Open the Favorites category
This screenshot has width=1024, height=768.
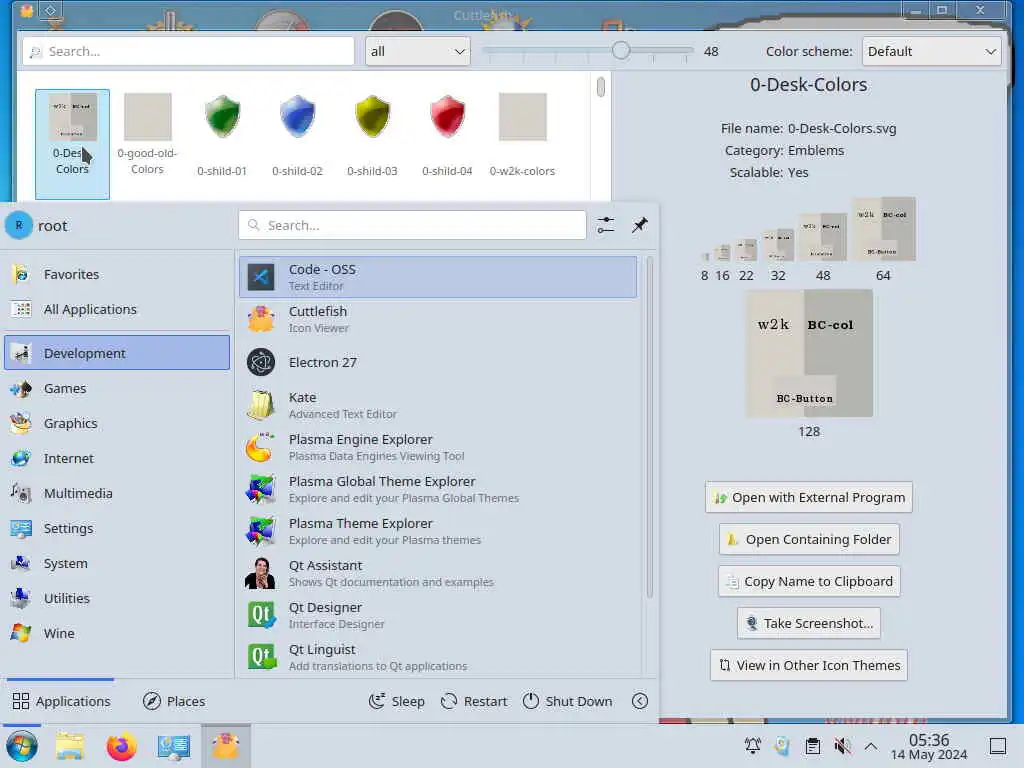coord(117,274)
